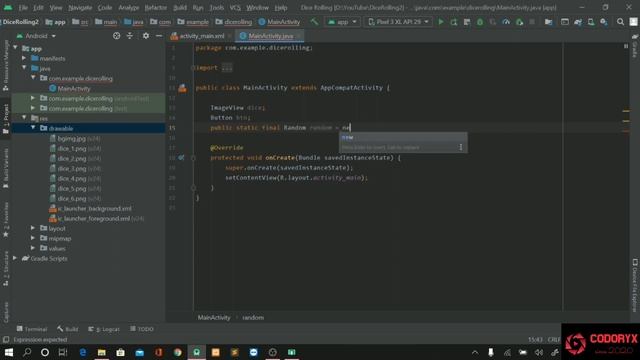
Task: Click override gutter icon beside onCreate
Action: (x=181, y=158)
